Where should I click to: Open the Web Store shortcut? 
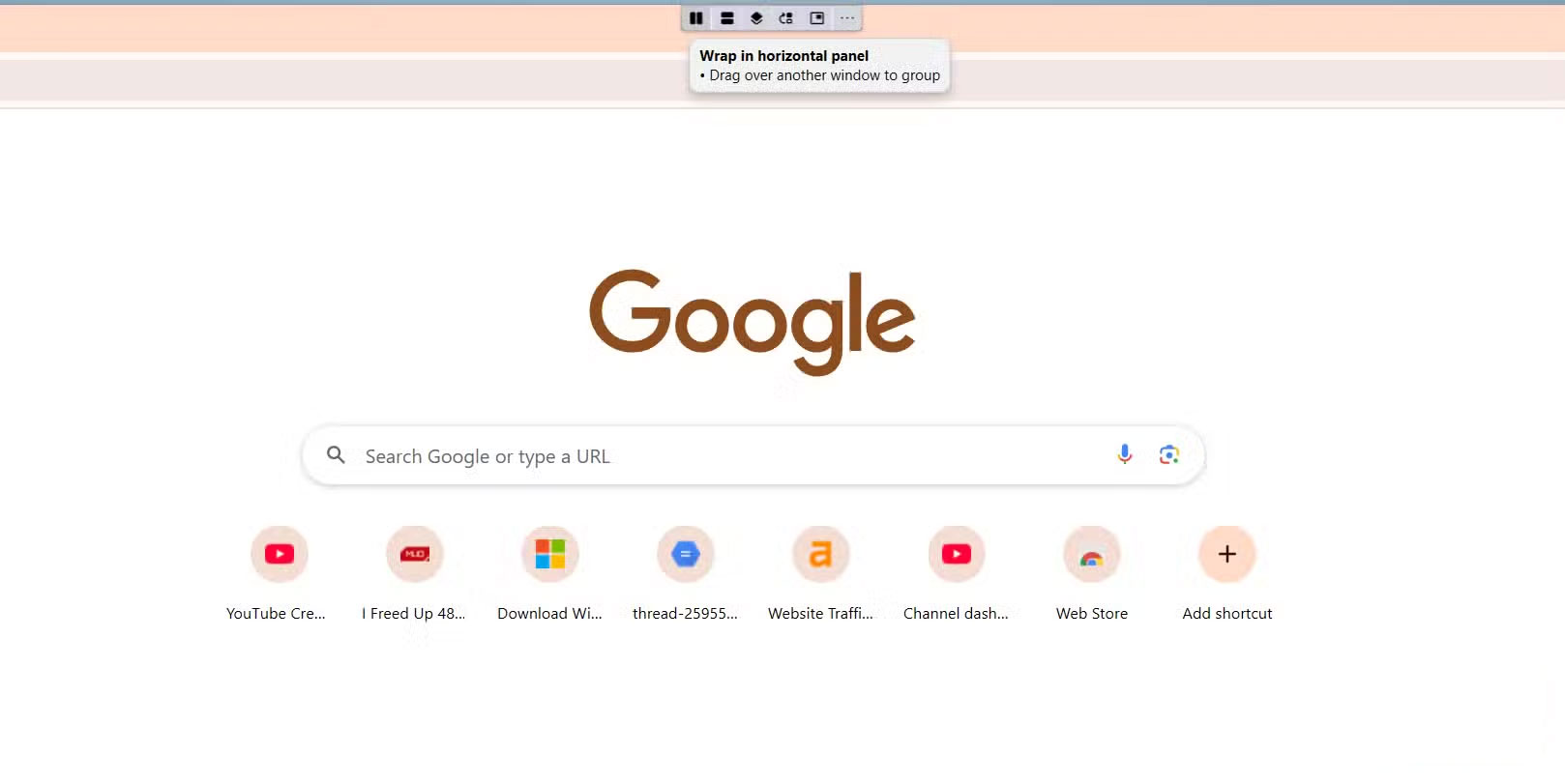point(1091,573)
